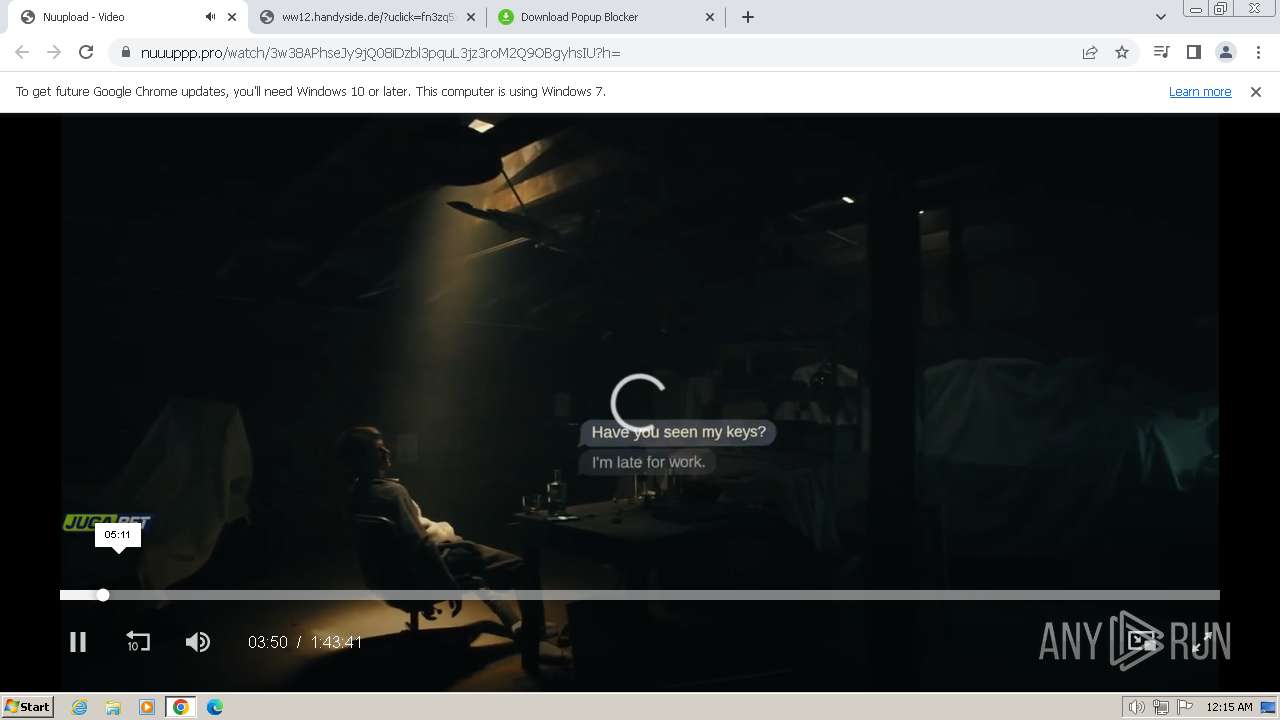Mute the video player volume
Image resolution: width=1280 pixels, height=720 pixels.
pos(198,642)
